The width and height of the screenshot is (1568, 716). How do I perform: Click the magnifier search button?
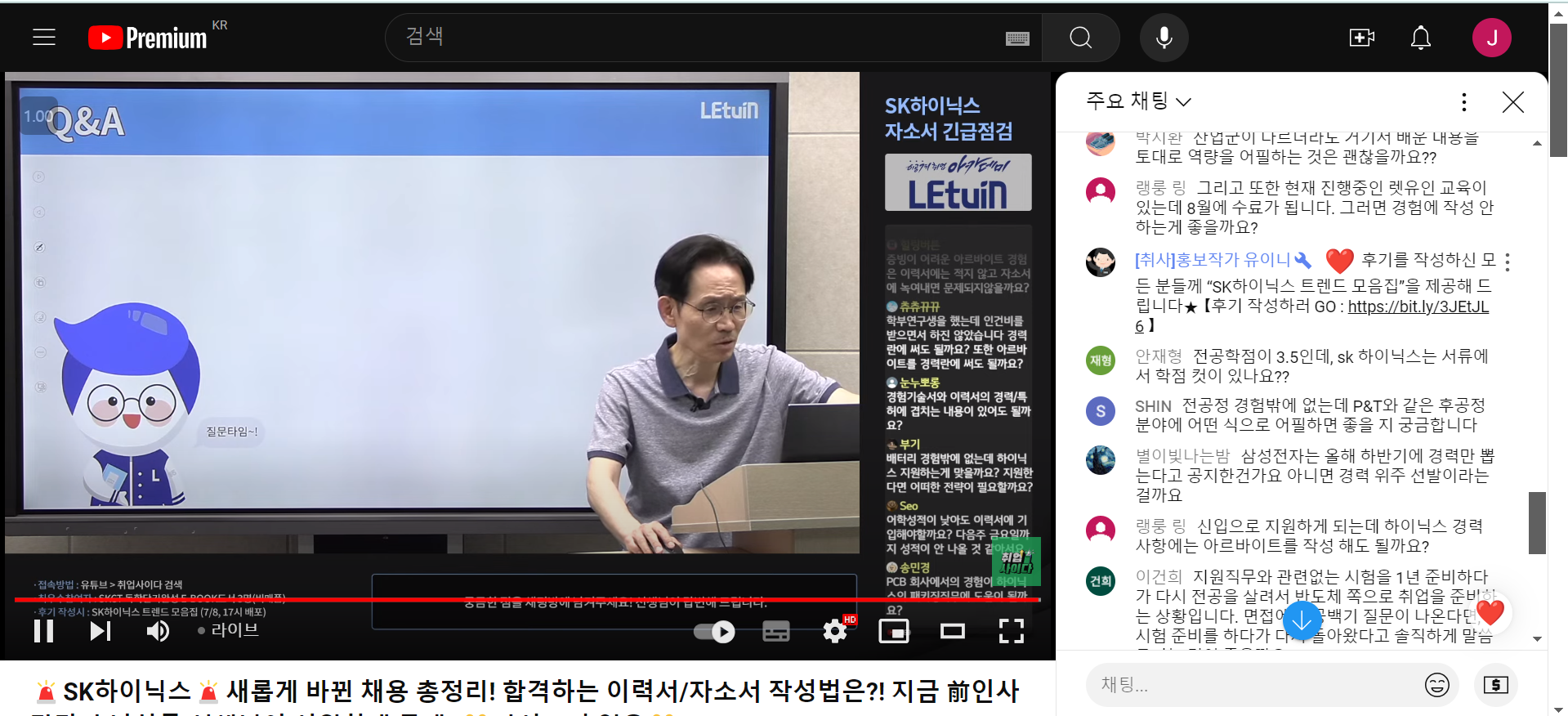click(1080, 38)
